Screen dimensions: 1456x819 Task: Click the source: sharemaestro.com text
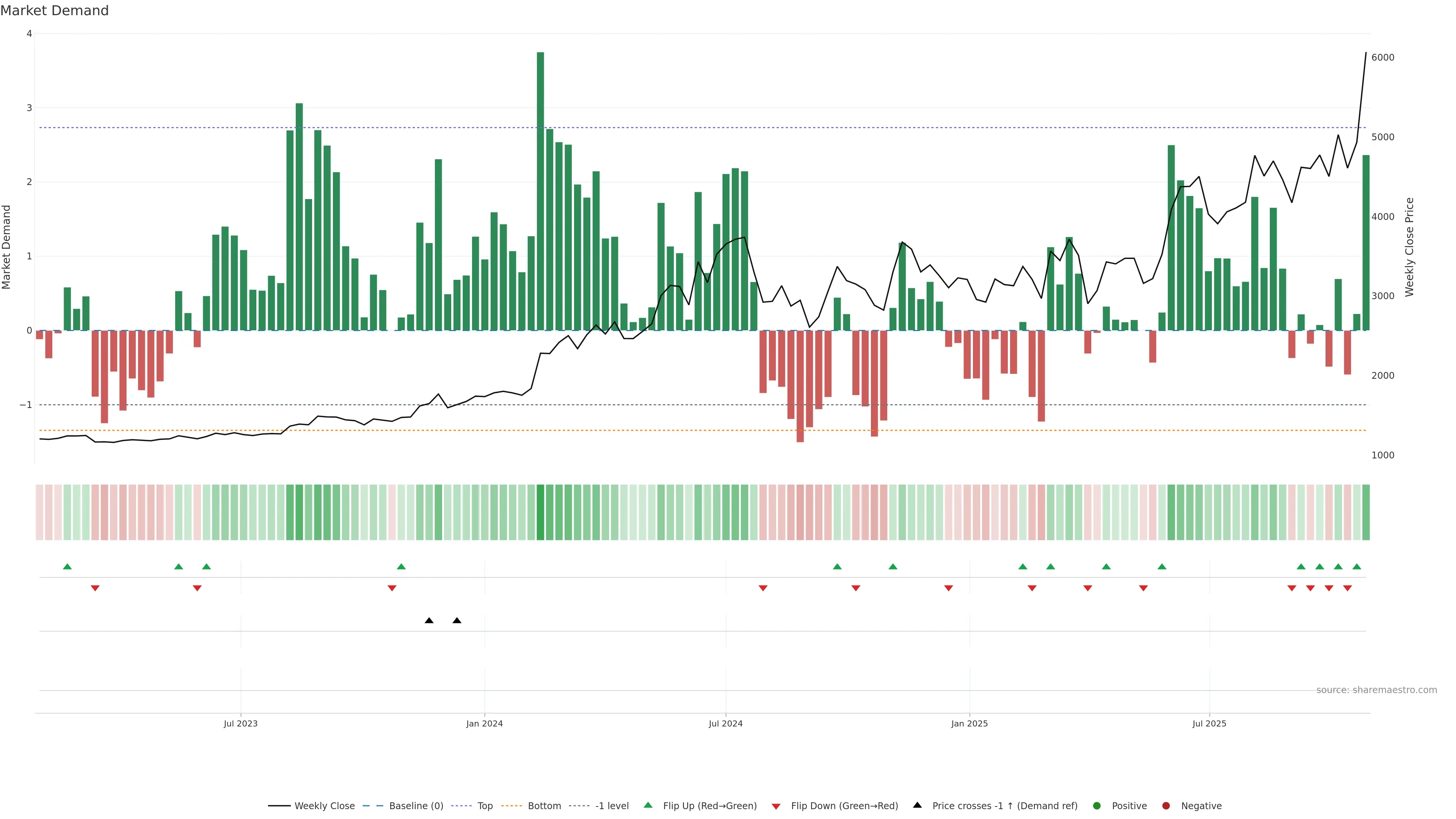(1376, 690)
